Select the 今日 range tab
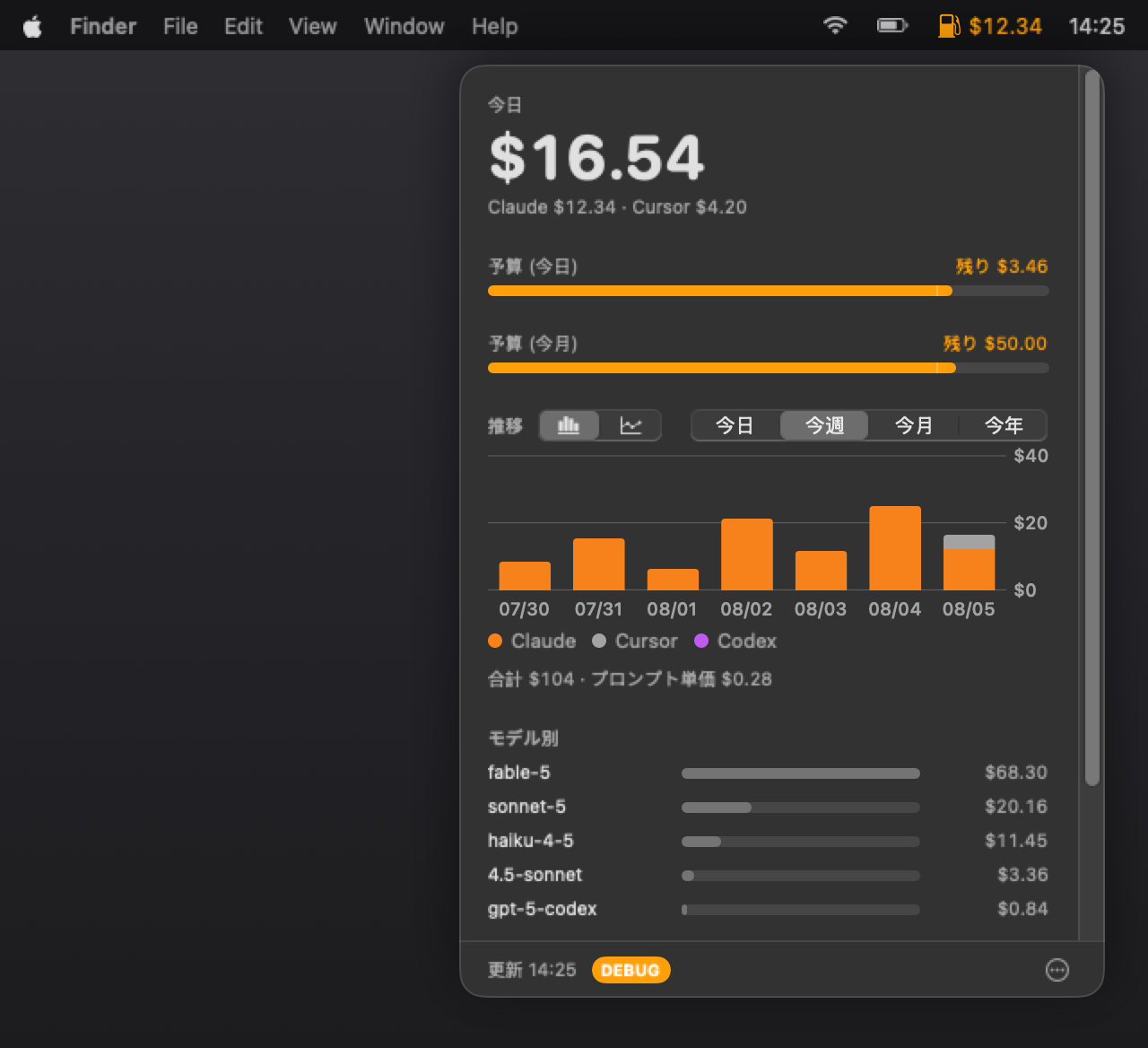Screen dimensions: 1148x1048 (x=735, y=425)
